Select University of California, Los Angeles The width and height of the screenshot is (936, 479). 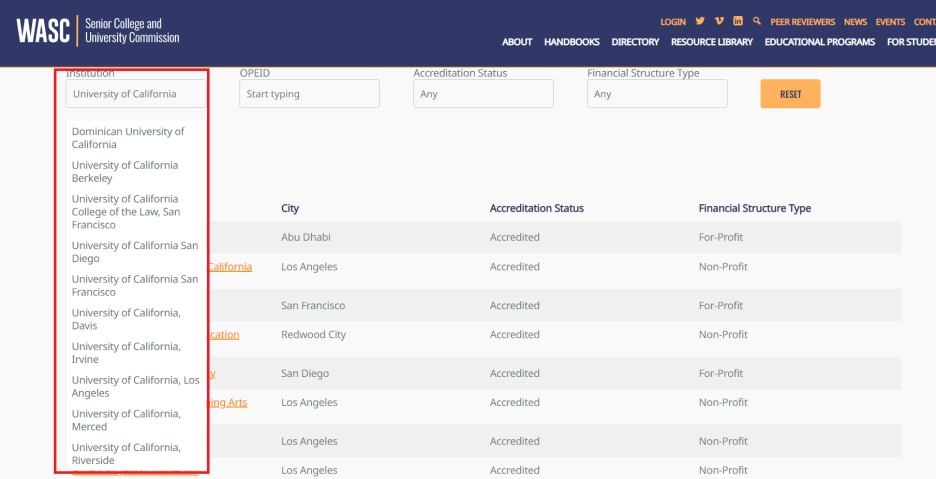click(135, 386)
